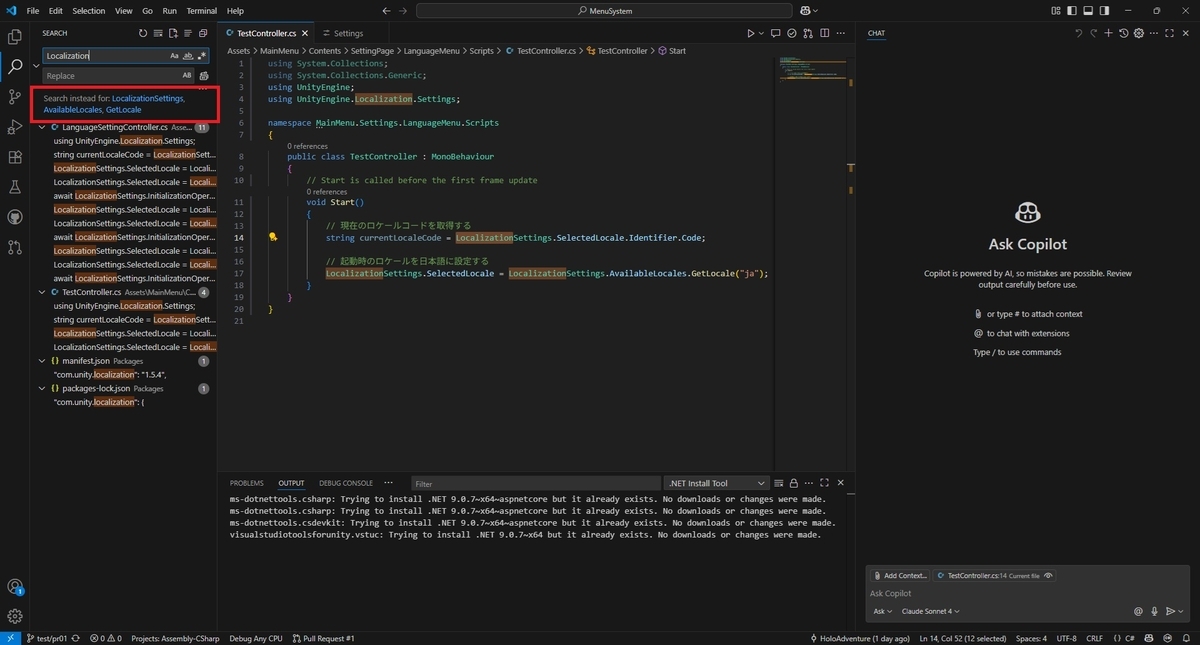Click the output Filter field
This screenshot has width=1200, height=645.
click(536, 483)
